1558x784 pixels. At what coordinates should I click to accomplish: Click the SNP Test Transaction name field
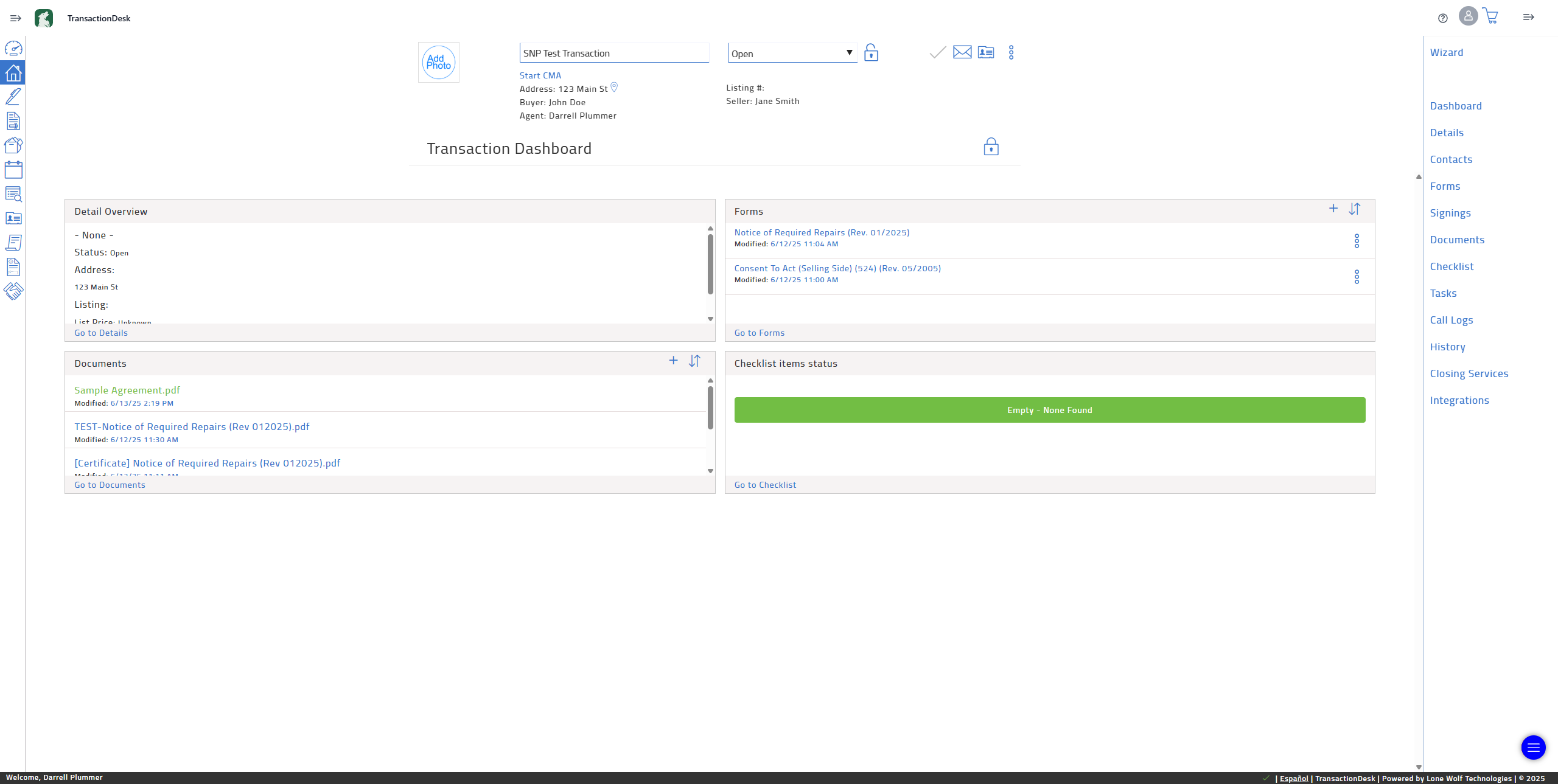coord(613,54)
